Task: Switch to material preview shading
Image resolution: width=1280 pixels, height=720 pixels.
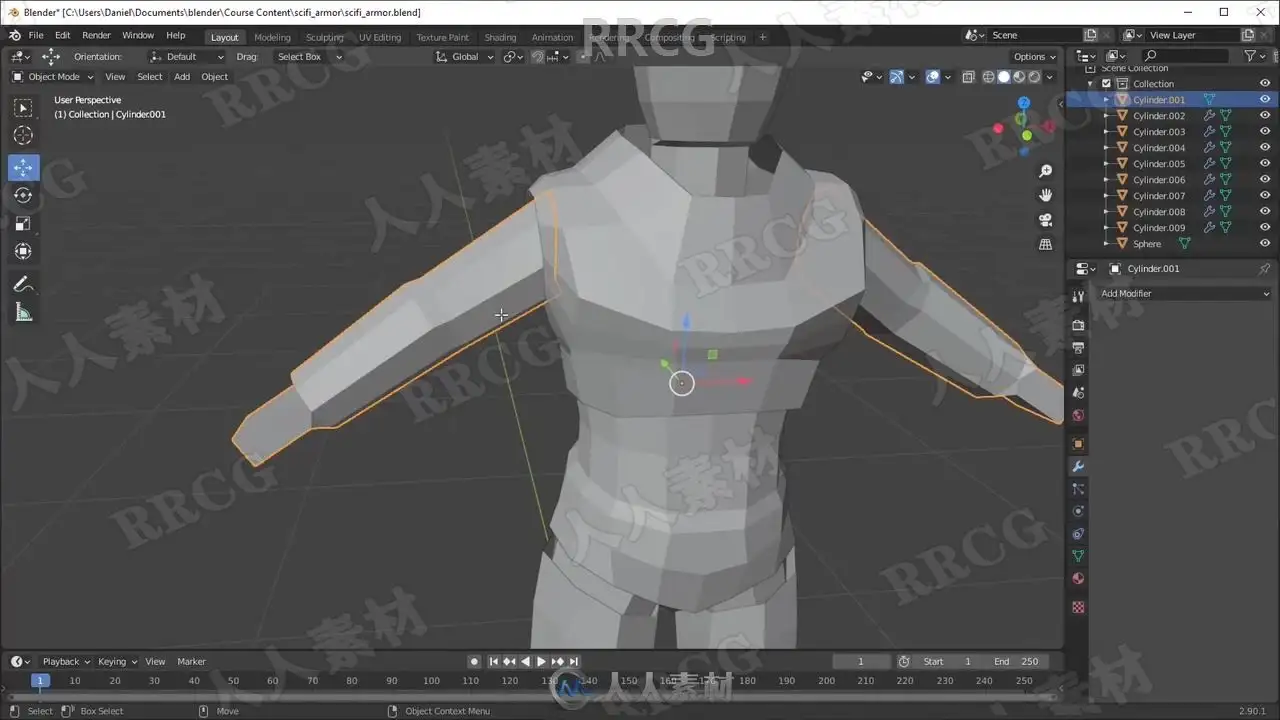Action: pos(1019,77)
